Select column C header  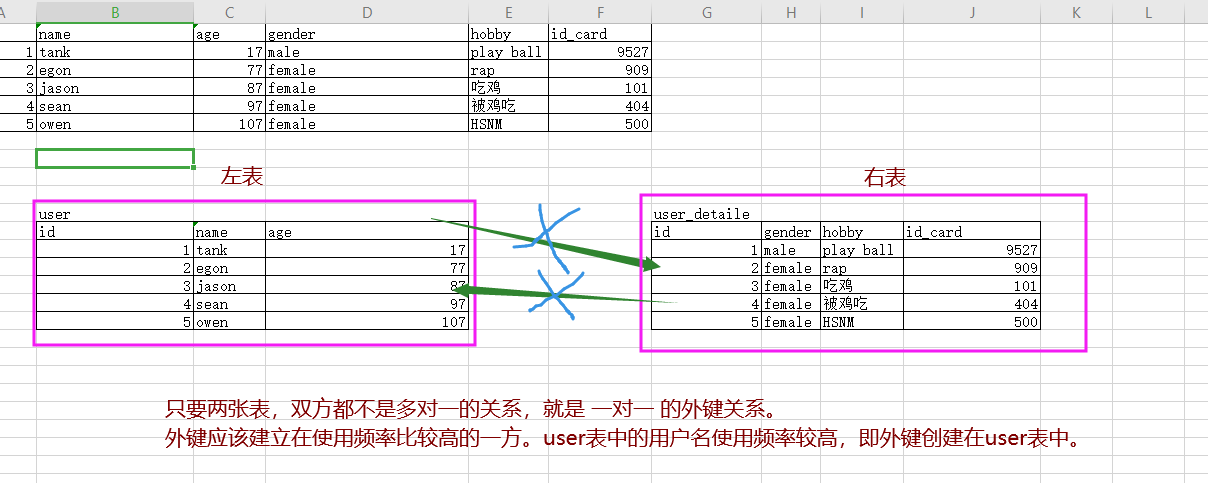(229, 12)
